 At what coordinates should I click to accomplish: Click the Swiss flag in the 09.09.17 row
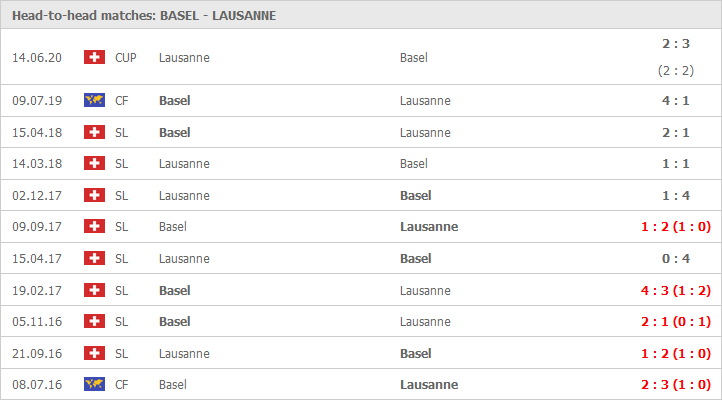click(94, 226)
